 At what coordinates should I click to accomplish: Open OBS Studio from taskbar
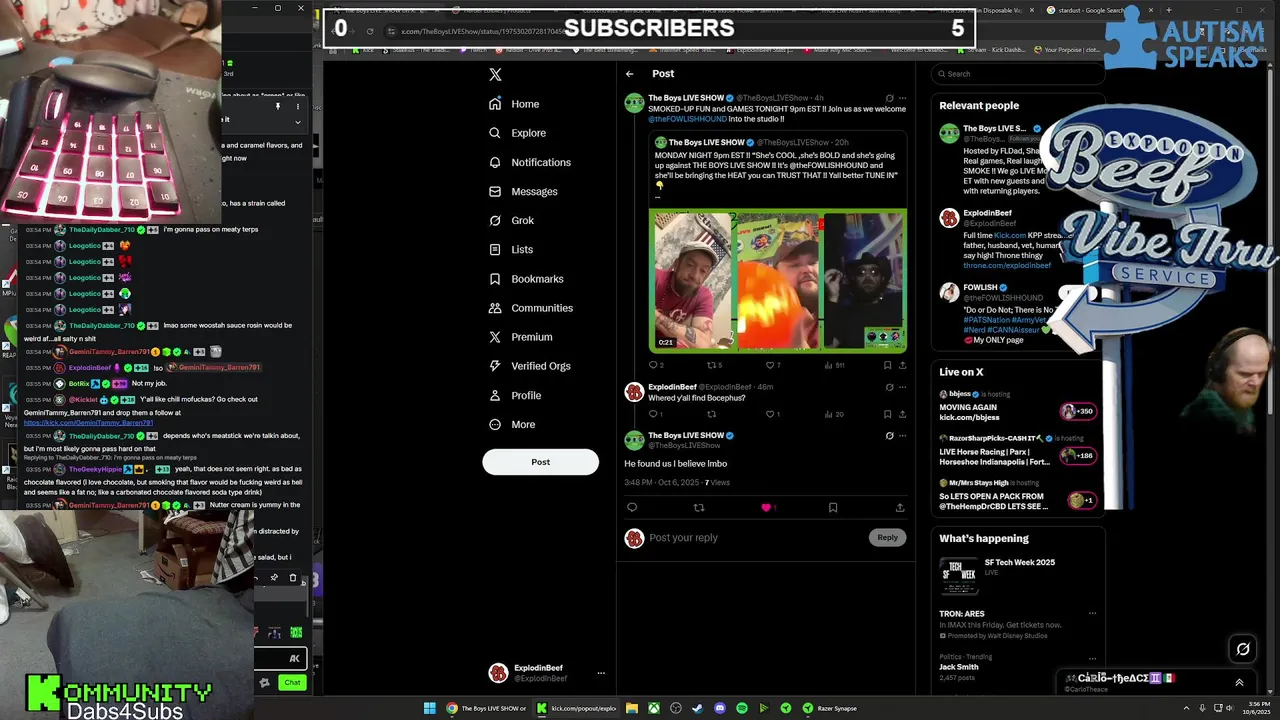[676, 708]
